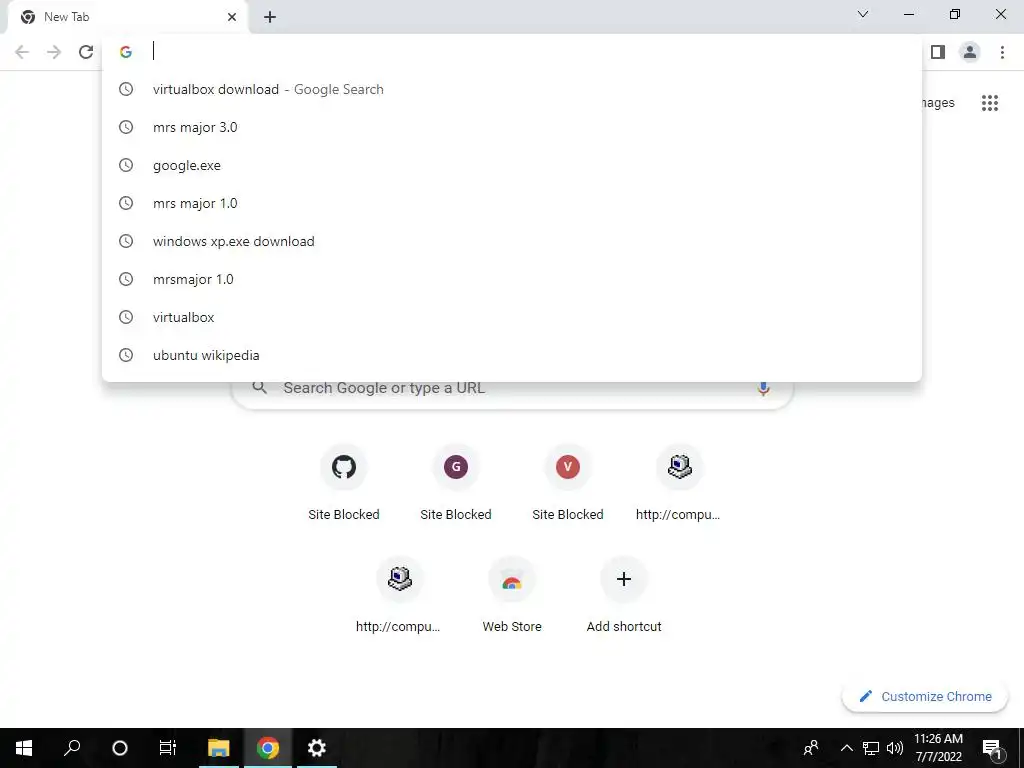
Task: Click the Google G icon in address bar
Action: 126,52
